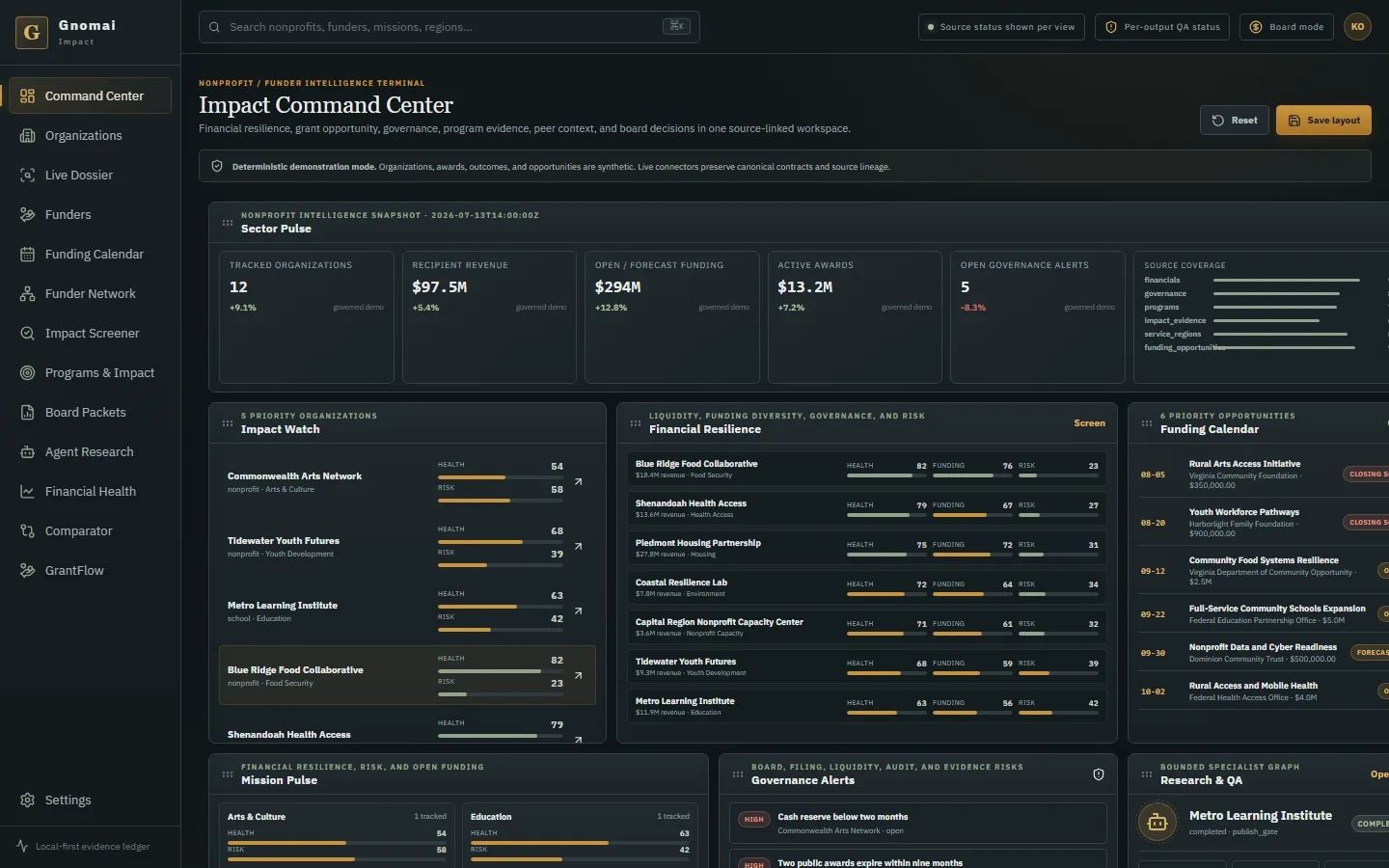Open GrantFlow in sidebar
The width and height of the screenshot is (1389, 868).
coord(90,571)
